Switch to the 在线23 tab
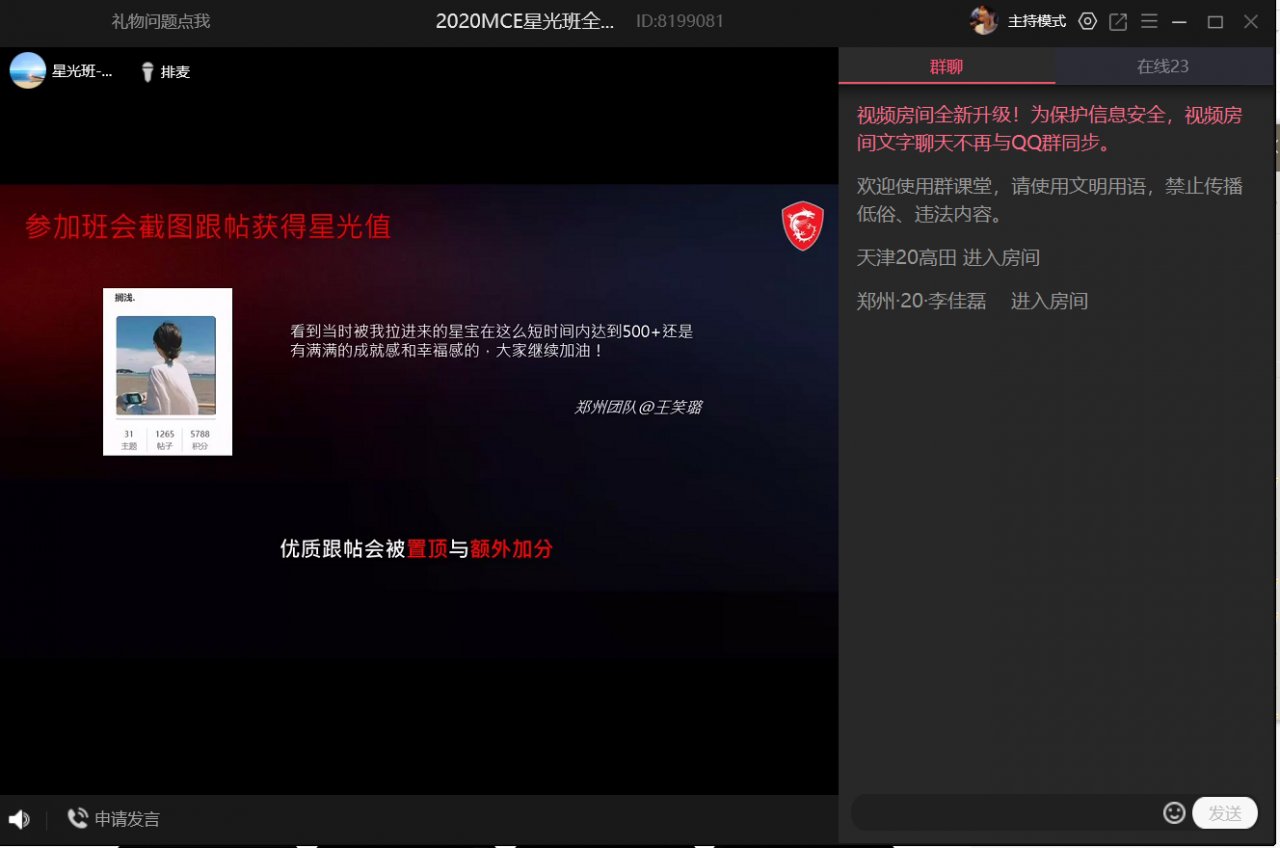1280x848 pixels. pos(1163,66)
